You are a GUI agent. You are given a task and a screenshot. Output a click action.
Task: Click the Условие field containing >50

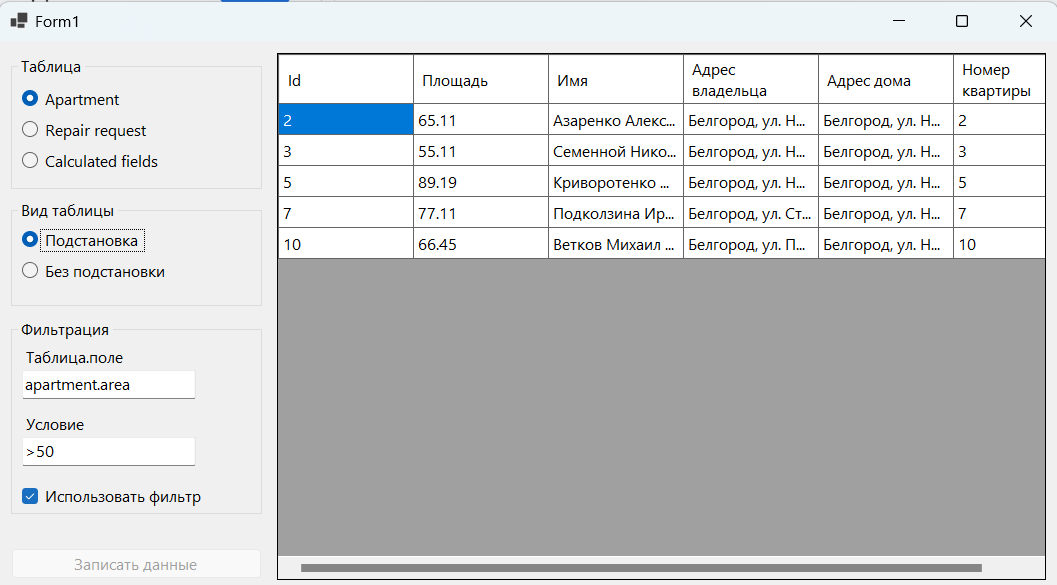(109, 452)
